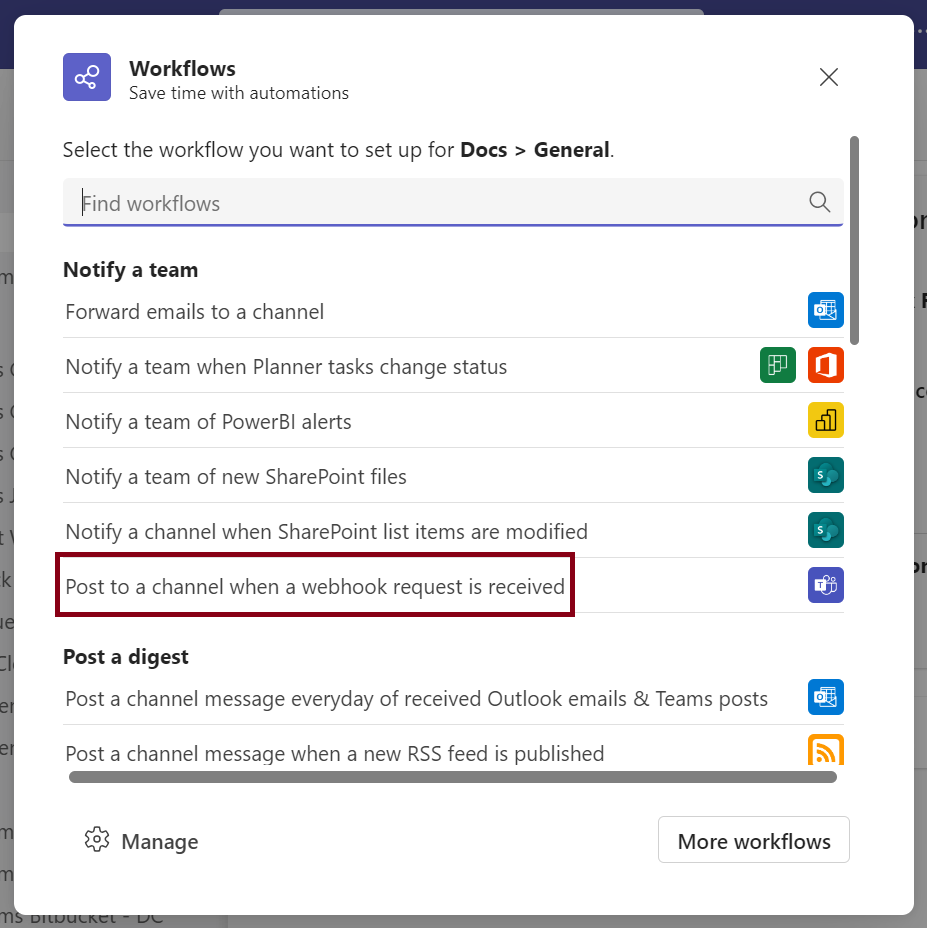Click the orange RSS feed icon

[825, 750]
